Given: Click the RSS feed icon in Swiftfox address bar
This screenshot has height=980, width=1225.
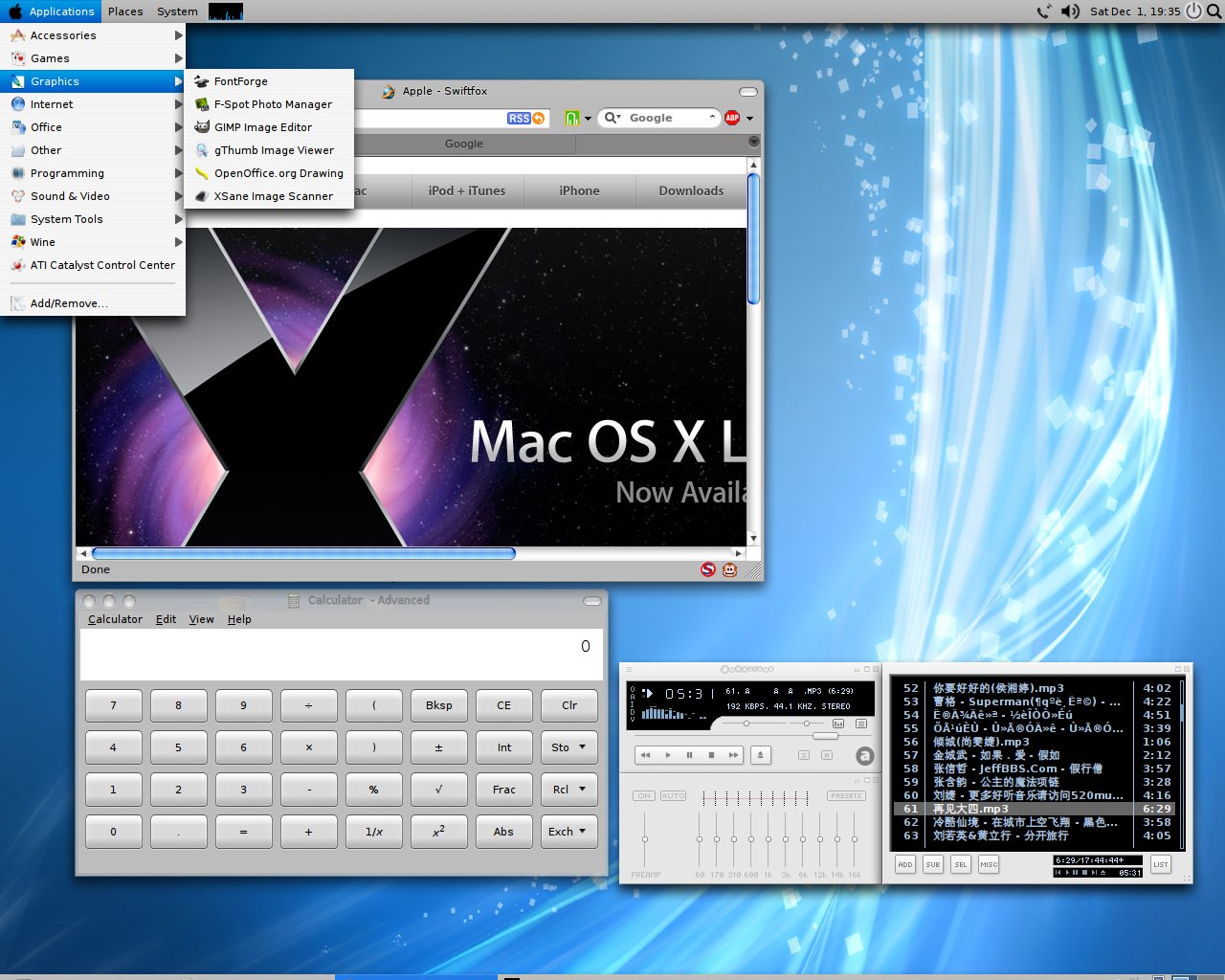Looking at the screenshot, I should [519, 118].
